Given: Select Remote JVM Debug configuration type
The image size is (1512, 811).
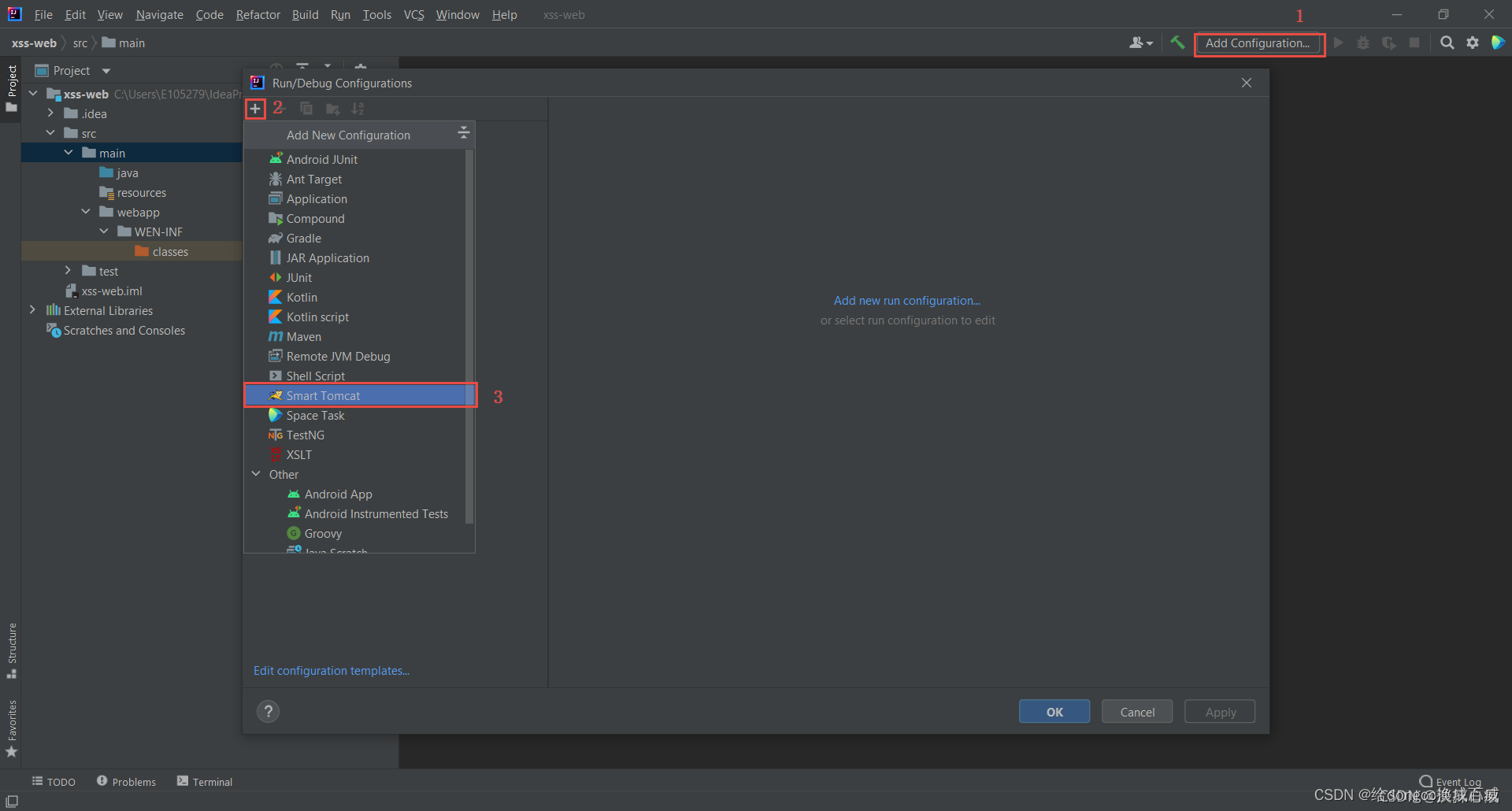Looking at the screenshot, I should click(x=359, y=356).
